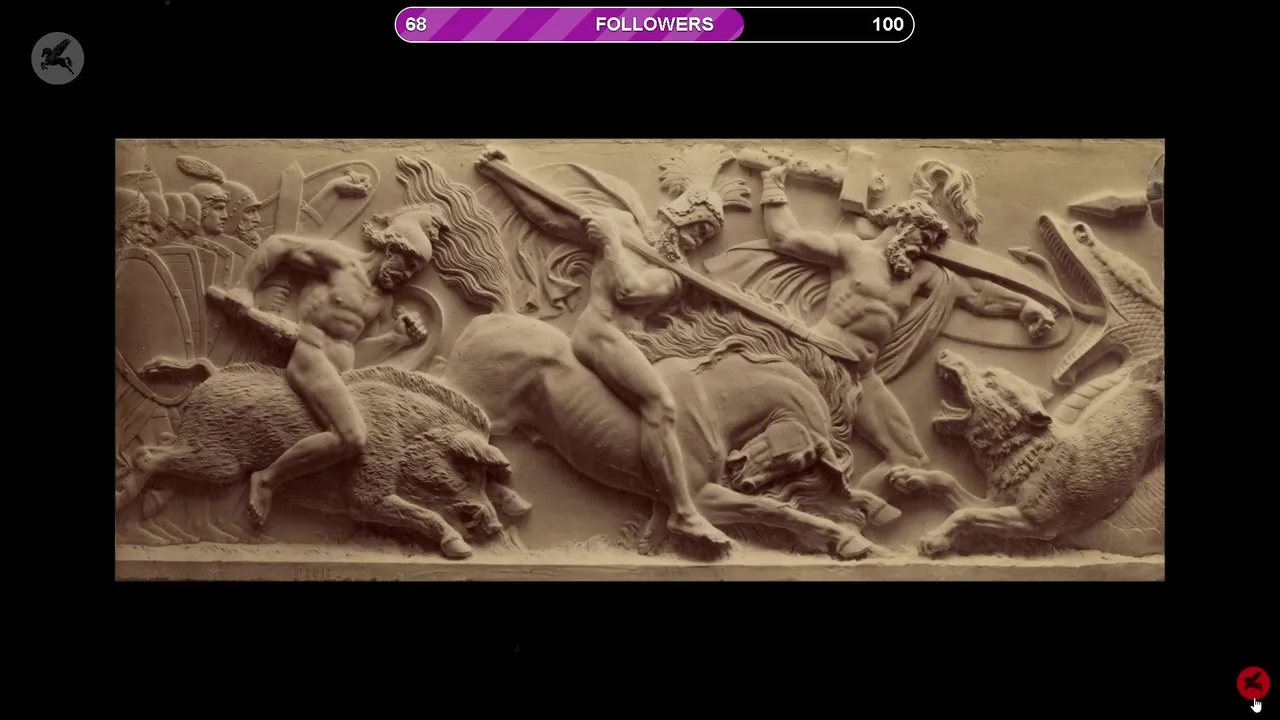
Task: Click the grey Pegasus logo icon
Action: (57, 58)
